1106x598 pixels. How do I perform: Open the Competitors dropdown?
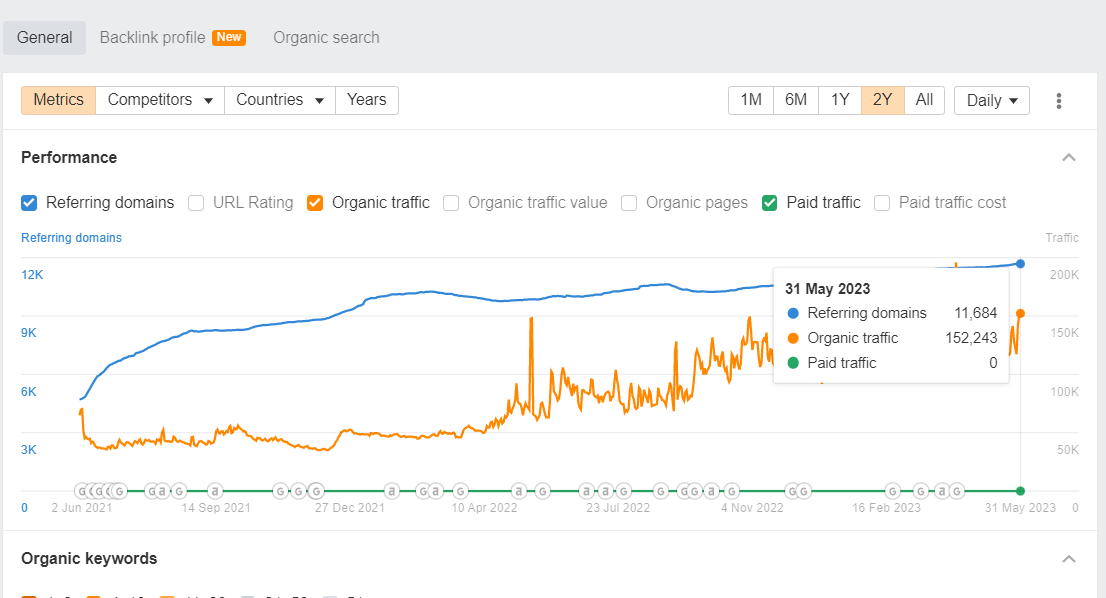click(x=160, y=100)
